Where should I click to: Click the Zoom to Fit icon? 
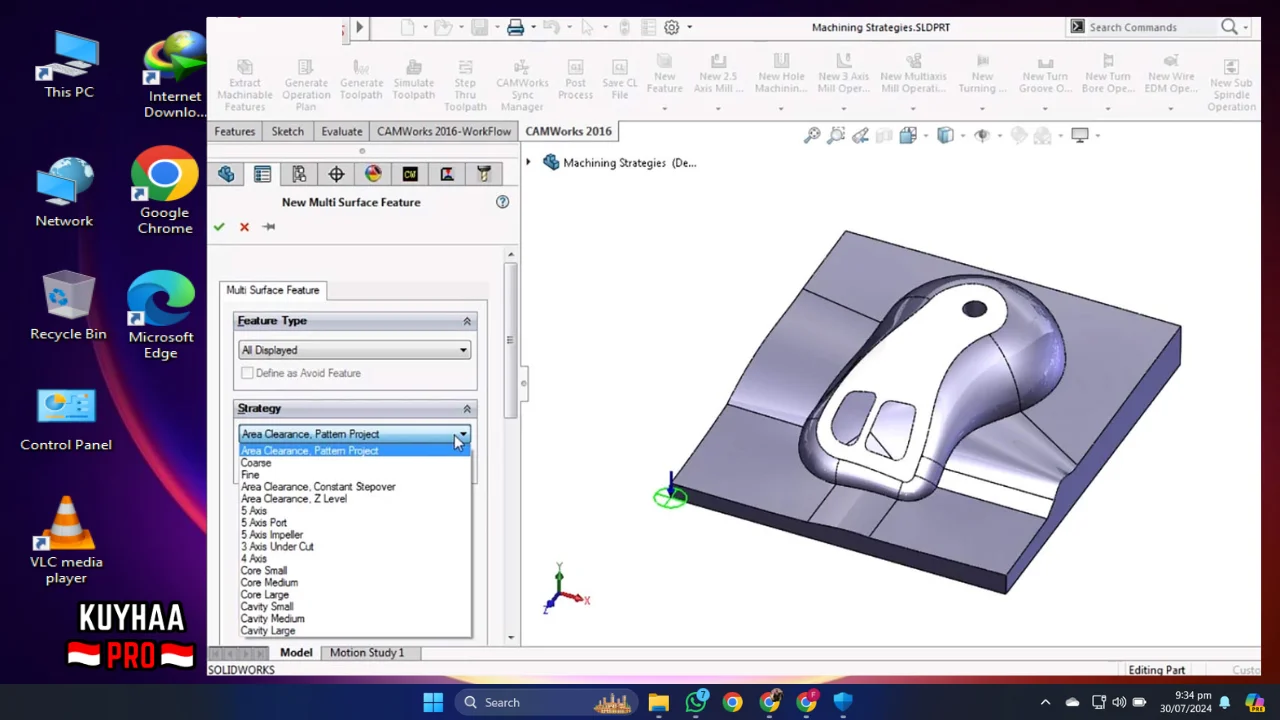[812, 135]
